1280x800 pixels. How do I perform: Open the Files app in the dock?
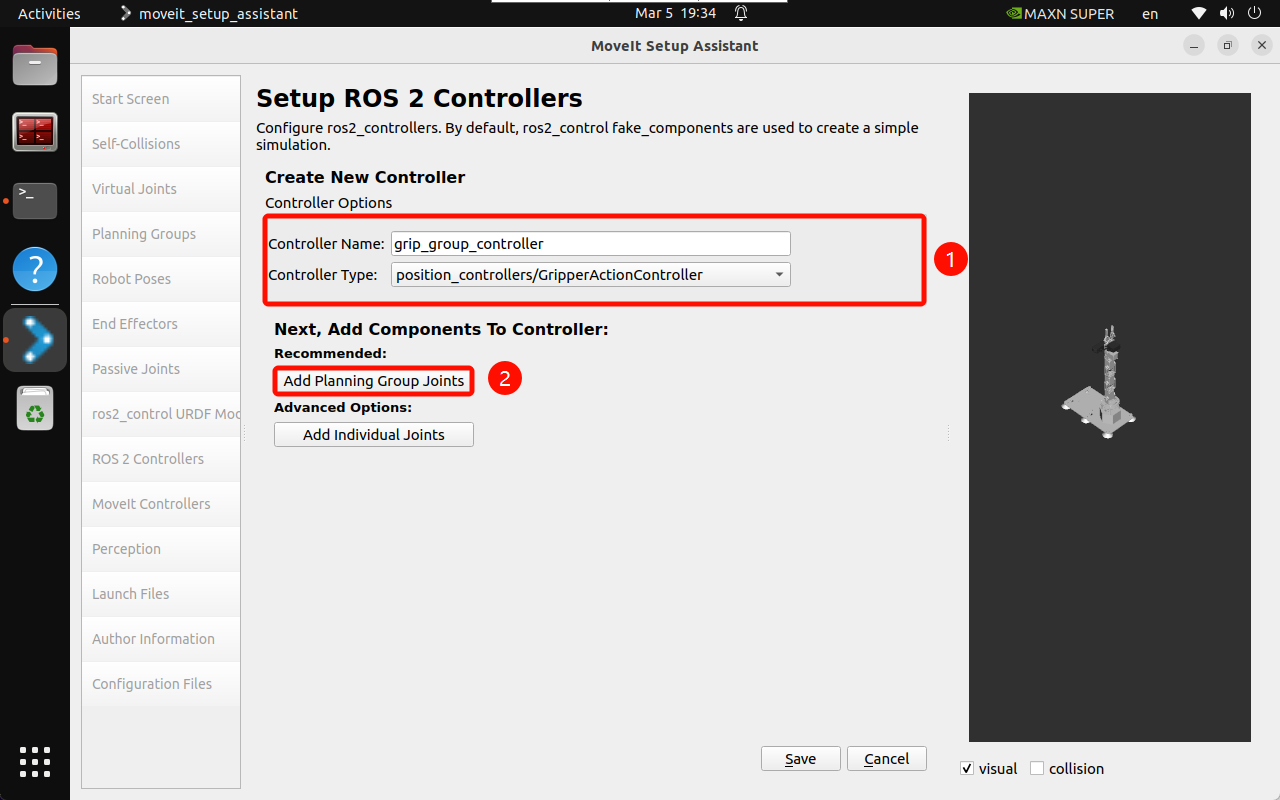(35, 66)
